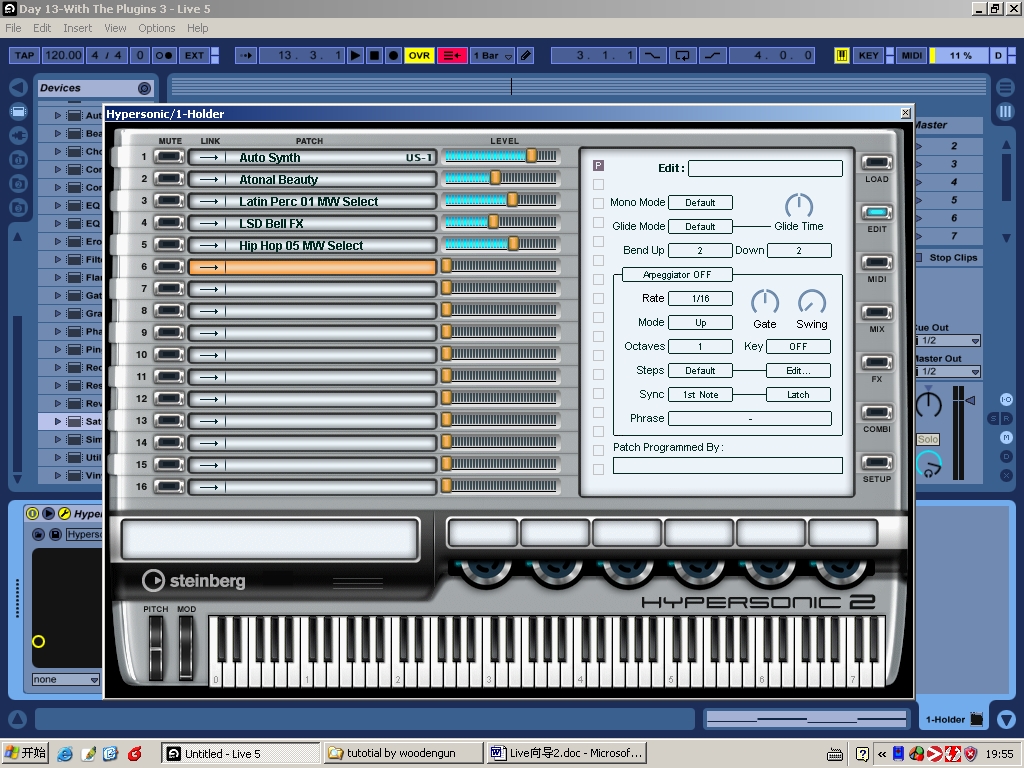Mute slot 1 Auto Synth
This screenshot has height=768, width=1024.
click(x=168, y=157)
